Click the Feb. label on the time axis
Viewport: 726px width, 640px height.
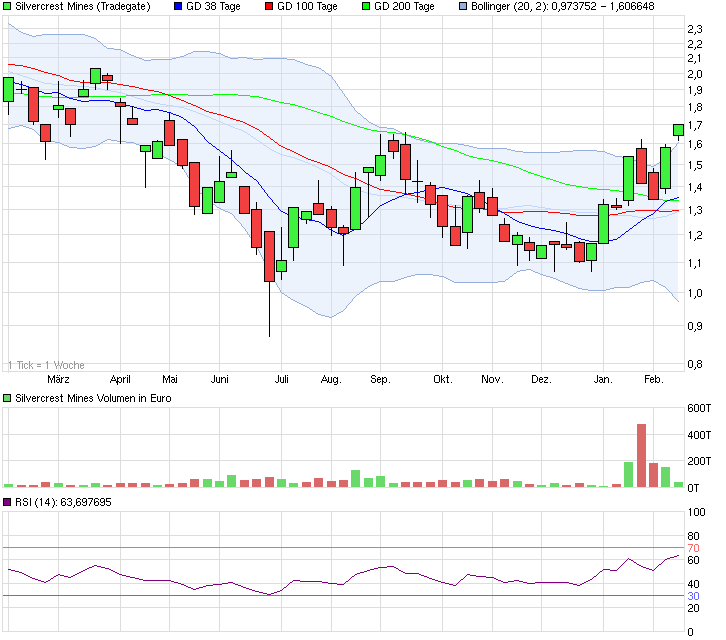[653, 380]
